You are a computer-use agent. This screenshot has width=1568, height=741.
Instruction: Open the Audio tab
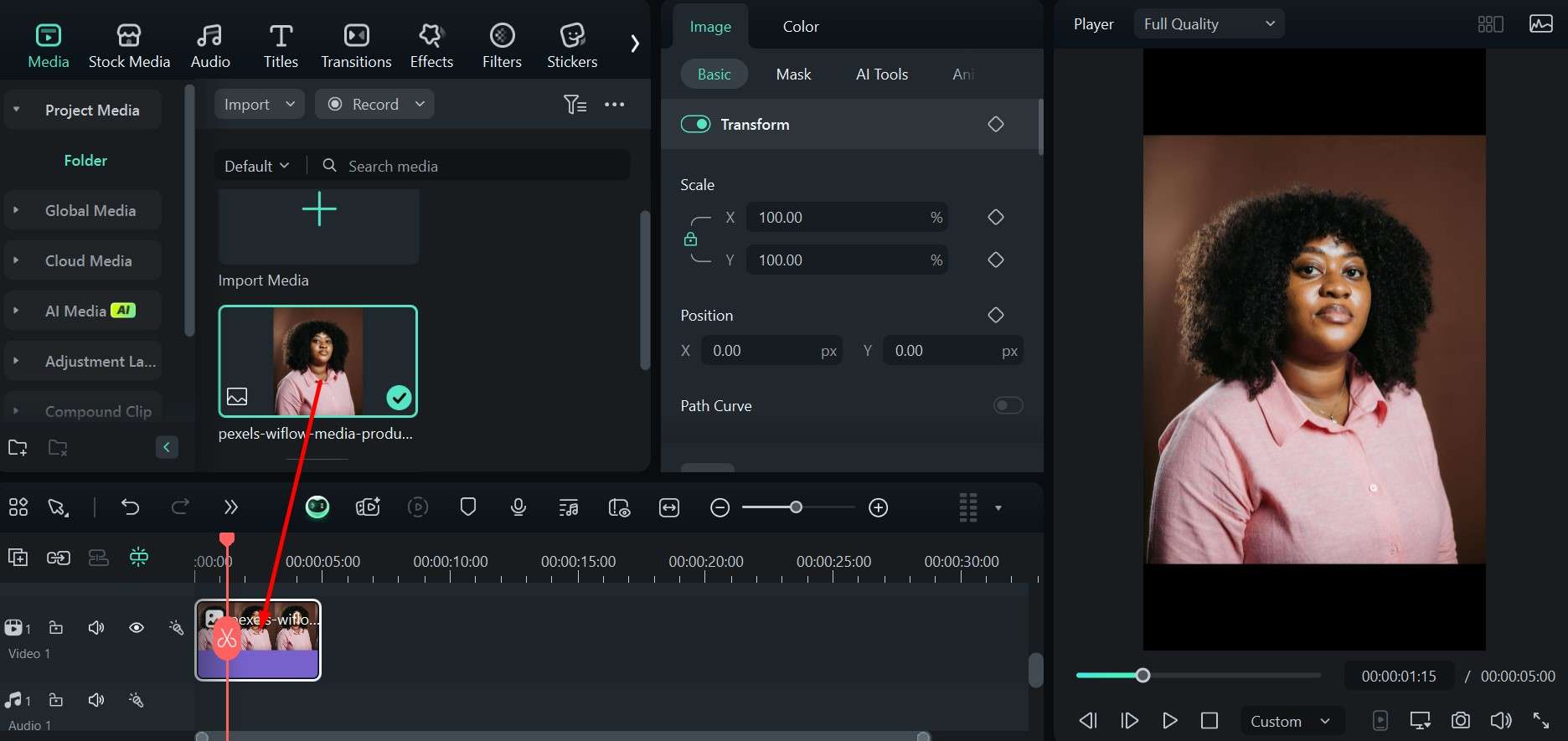[x=209, y=45]
